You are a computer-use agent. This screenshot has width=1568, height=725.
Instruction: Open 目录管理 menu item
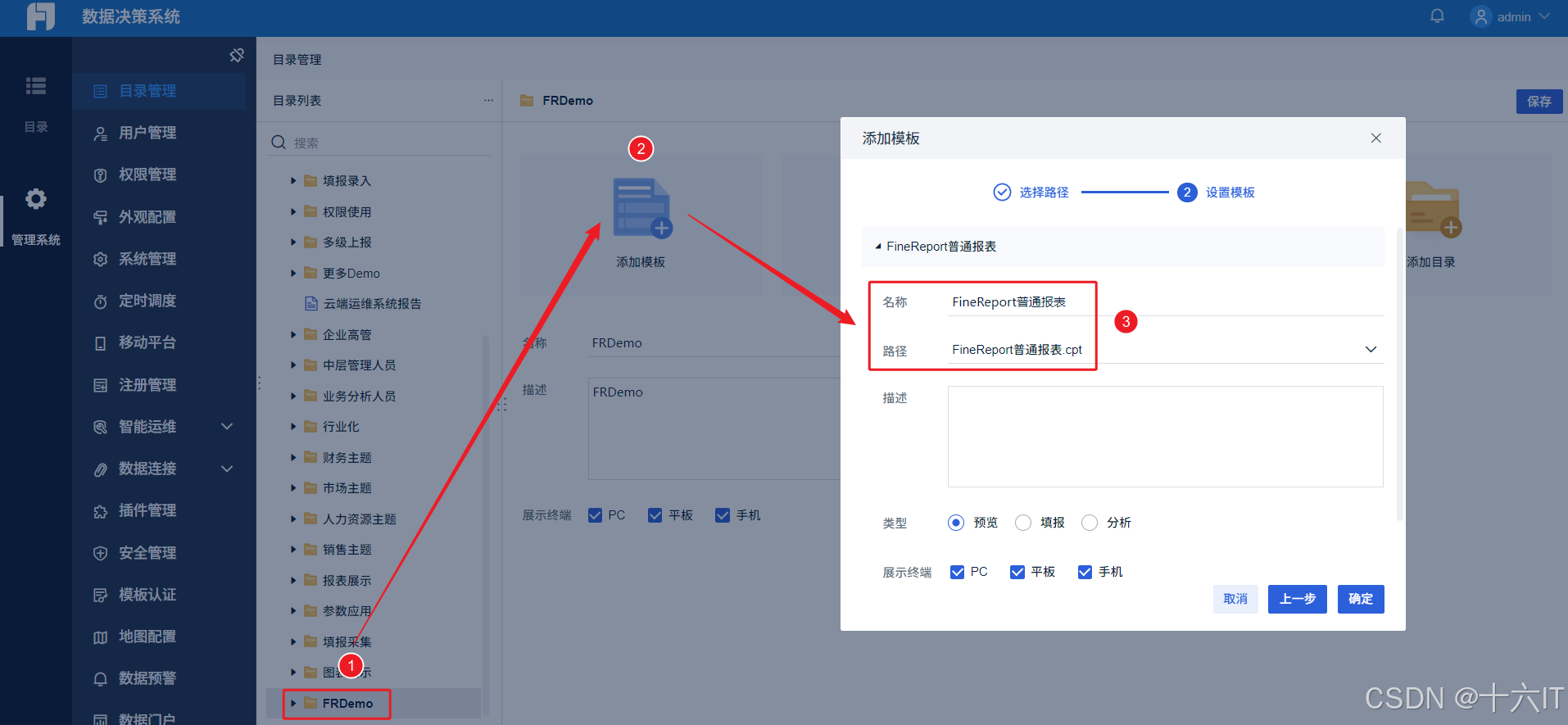pos(159,91)
